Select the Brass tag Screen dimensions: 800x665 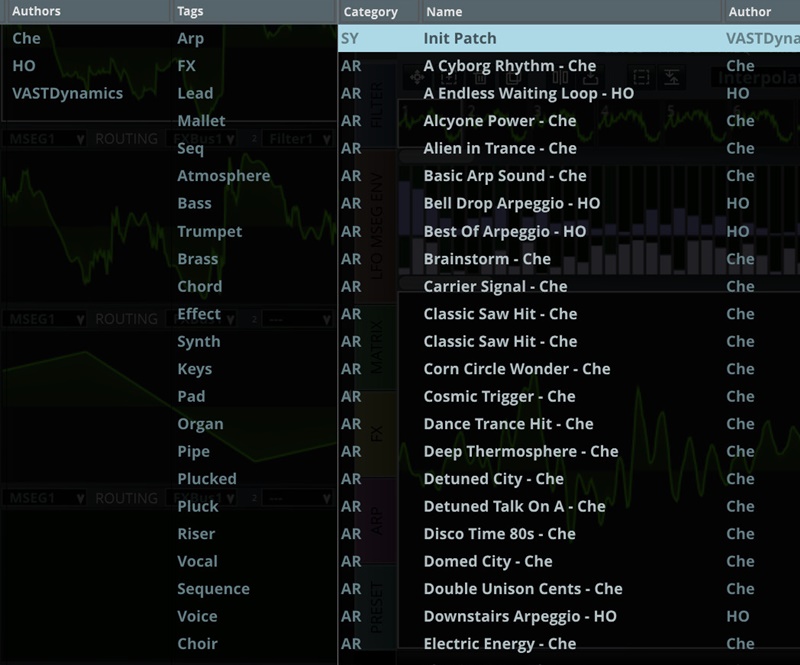tap(197, 259)
